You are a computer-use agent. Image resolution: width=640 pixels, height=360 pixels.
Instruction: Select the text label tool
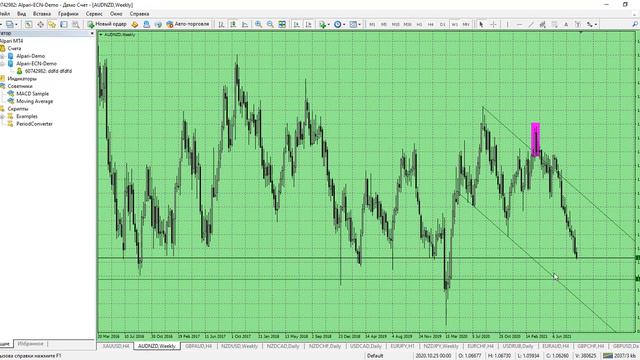[578, 24]
